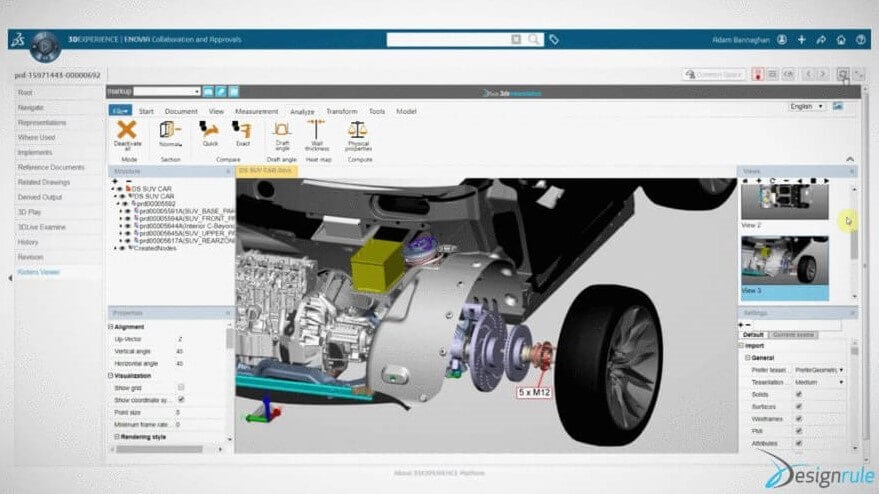Select the View 3 thumbnail
Viewport: 879px width, 494px height.
(784, 268)
